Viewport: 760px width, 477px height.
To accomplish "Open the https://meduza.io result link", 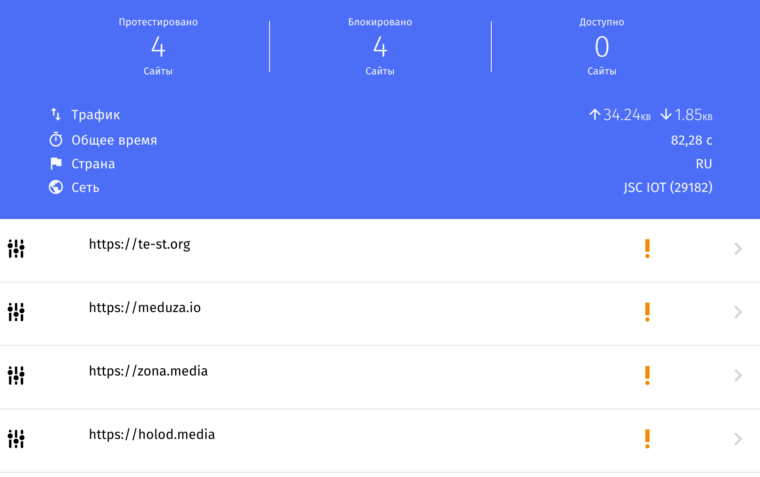I will coord(145,308).
